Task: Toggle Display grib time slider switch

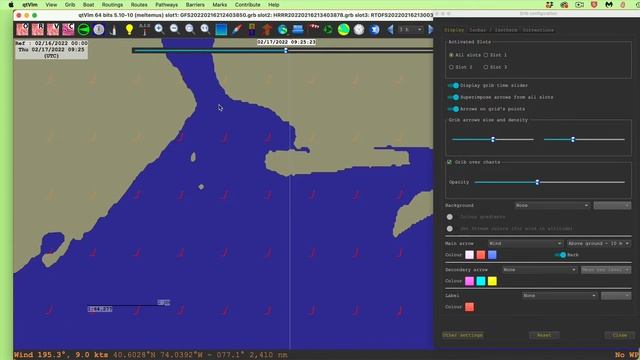Action: pyautogui.click(x=453, y=85)
